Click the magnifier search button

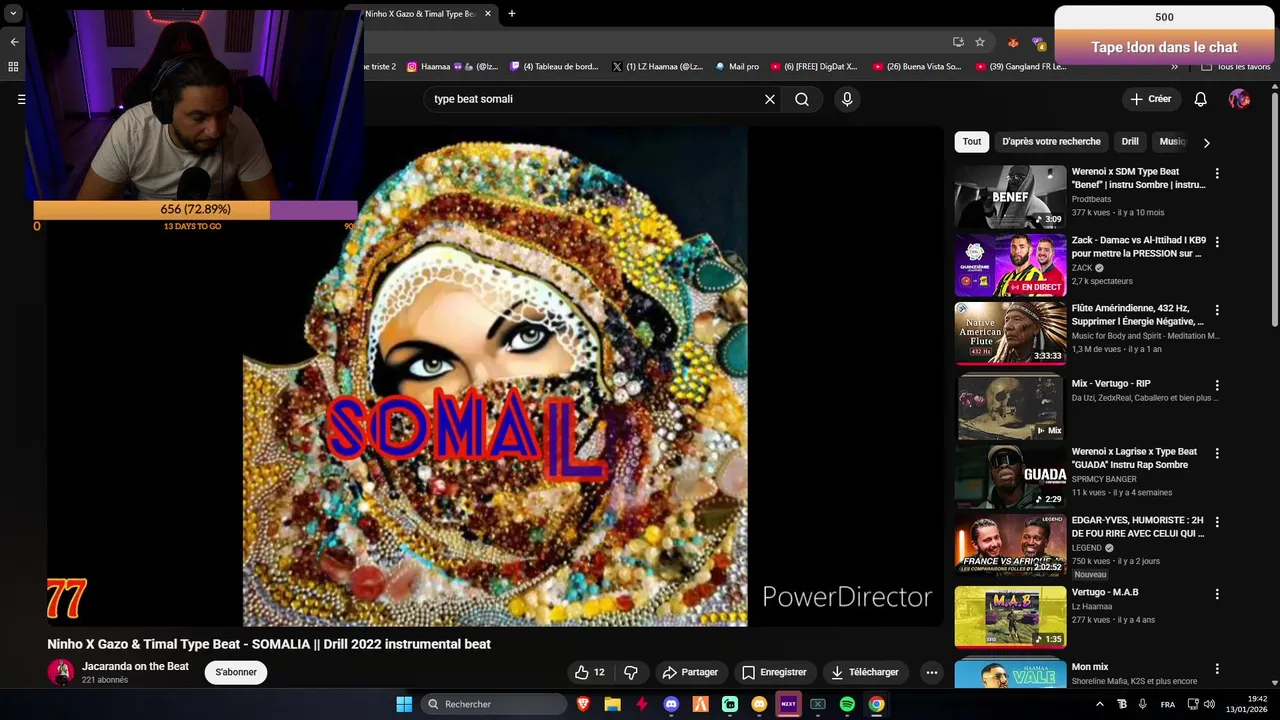pyautogui.click(x=802, y=99)
